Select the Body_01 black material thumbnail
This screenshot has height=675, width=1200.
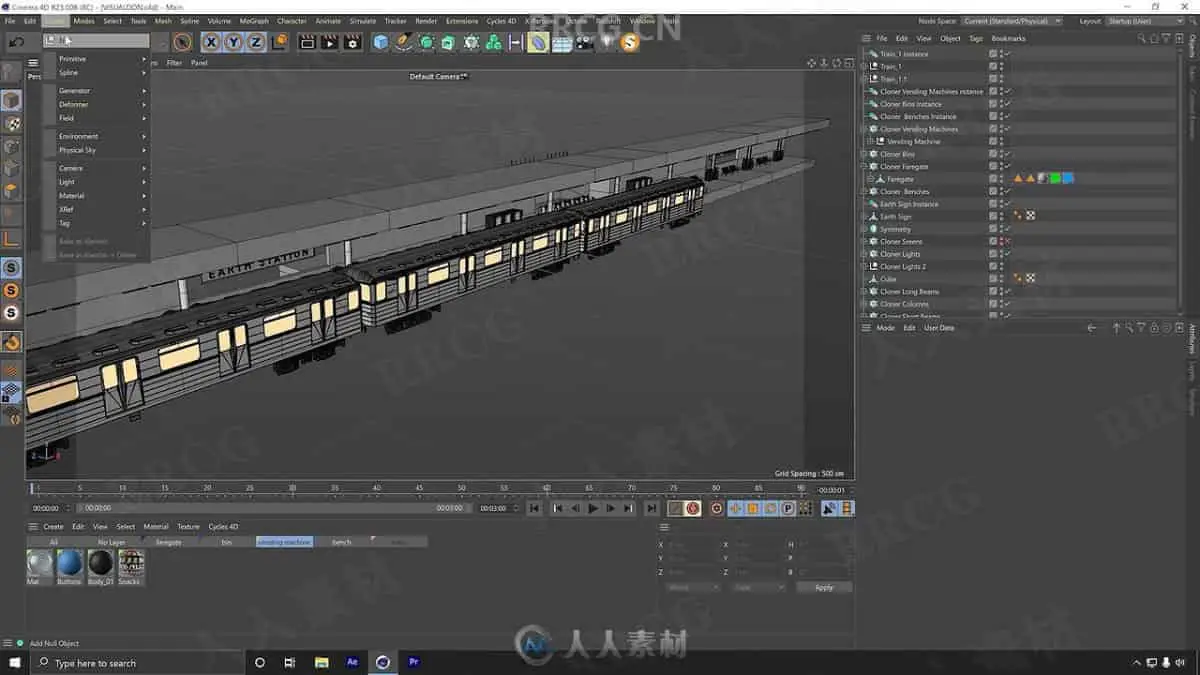pos(101,564)
